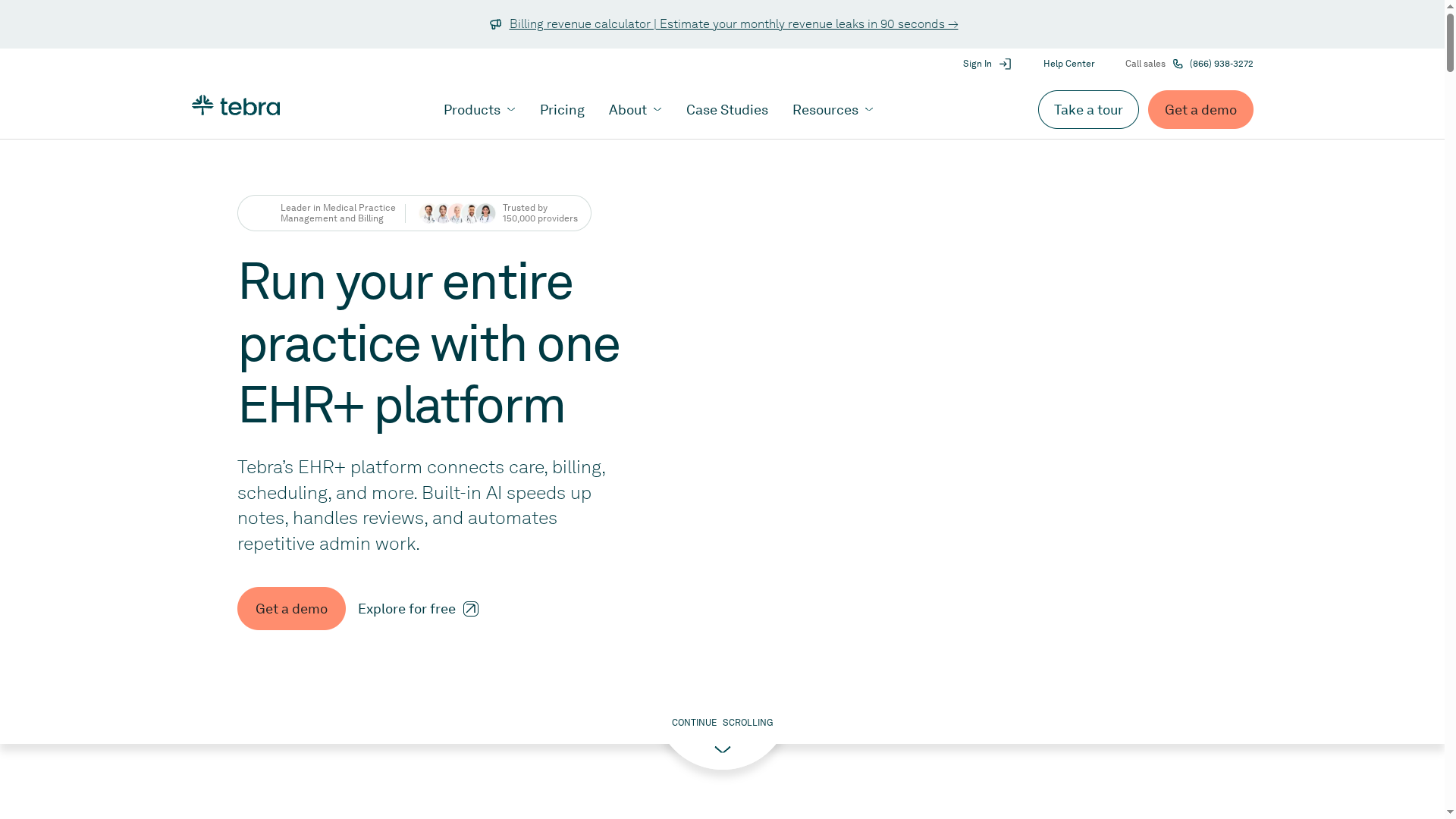
Task: Click the Continue Scrolling chevron icon
Action: pyautogui.click(x=722, y=749)
